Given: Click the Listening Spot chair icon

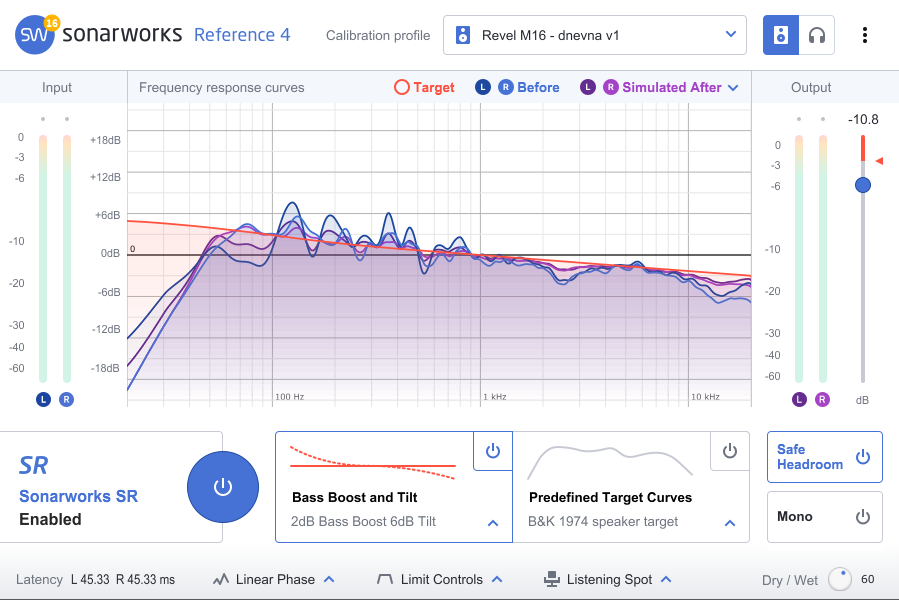Looking at the screenshot, I should tap(552, 579).
